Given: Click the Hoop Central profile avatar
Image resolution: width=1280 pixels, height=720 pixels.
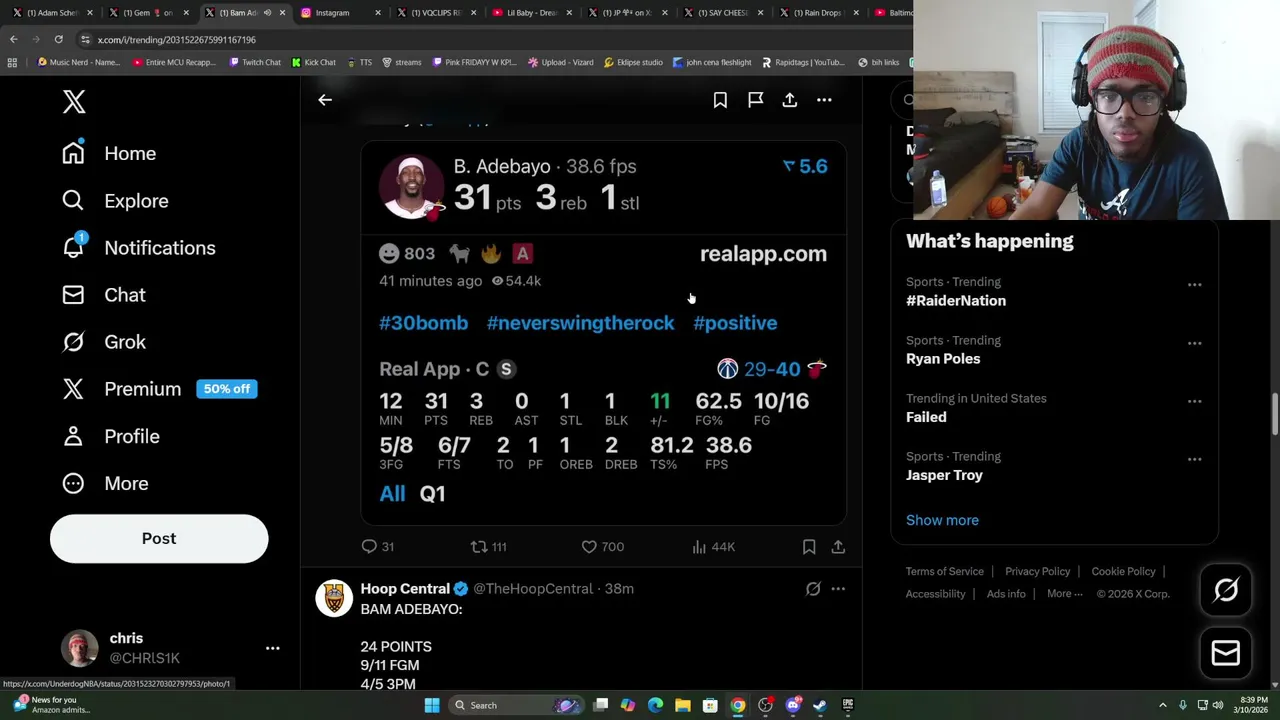Looking at the screenshot, I should pos(334,598).
